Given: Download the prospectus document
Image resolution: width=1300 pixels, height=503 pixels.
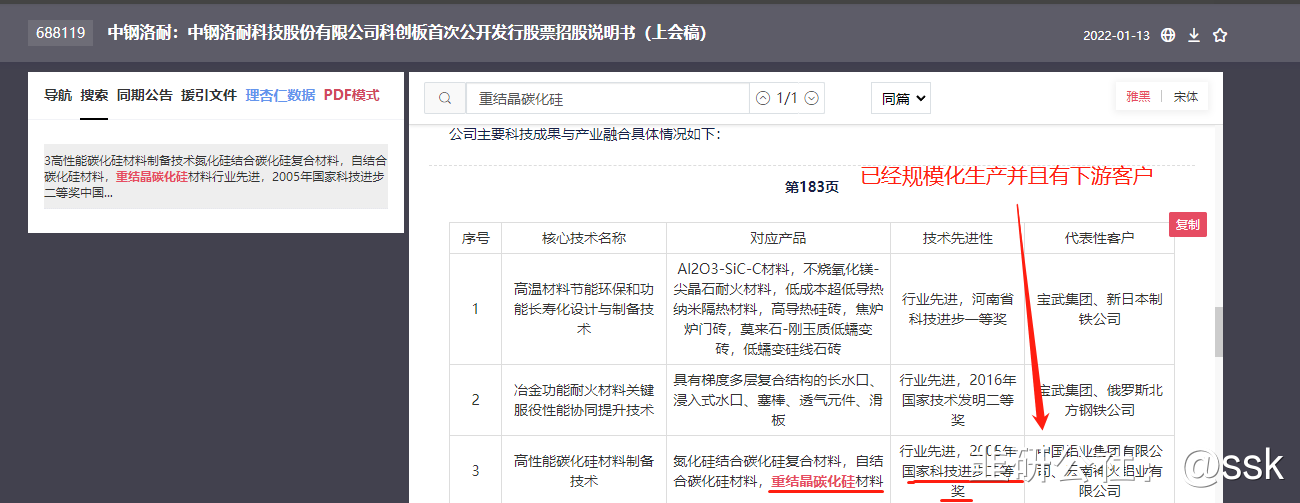Looking at the screenshot, I should [x=1194, y=35].
